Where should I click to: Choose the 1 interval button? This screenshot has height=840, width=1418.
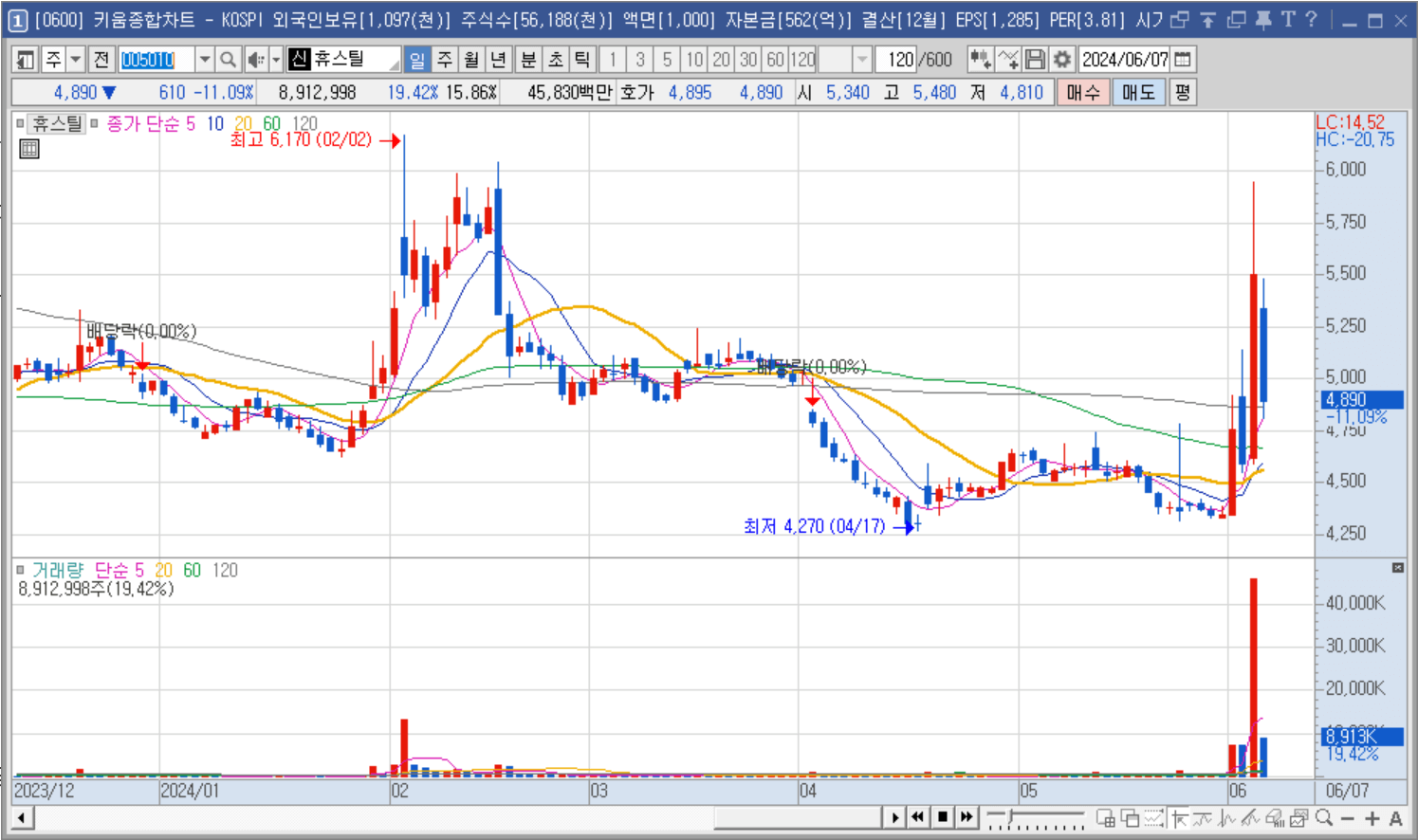point(613,60)
